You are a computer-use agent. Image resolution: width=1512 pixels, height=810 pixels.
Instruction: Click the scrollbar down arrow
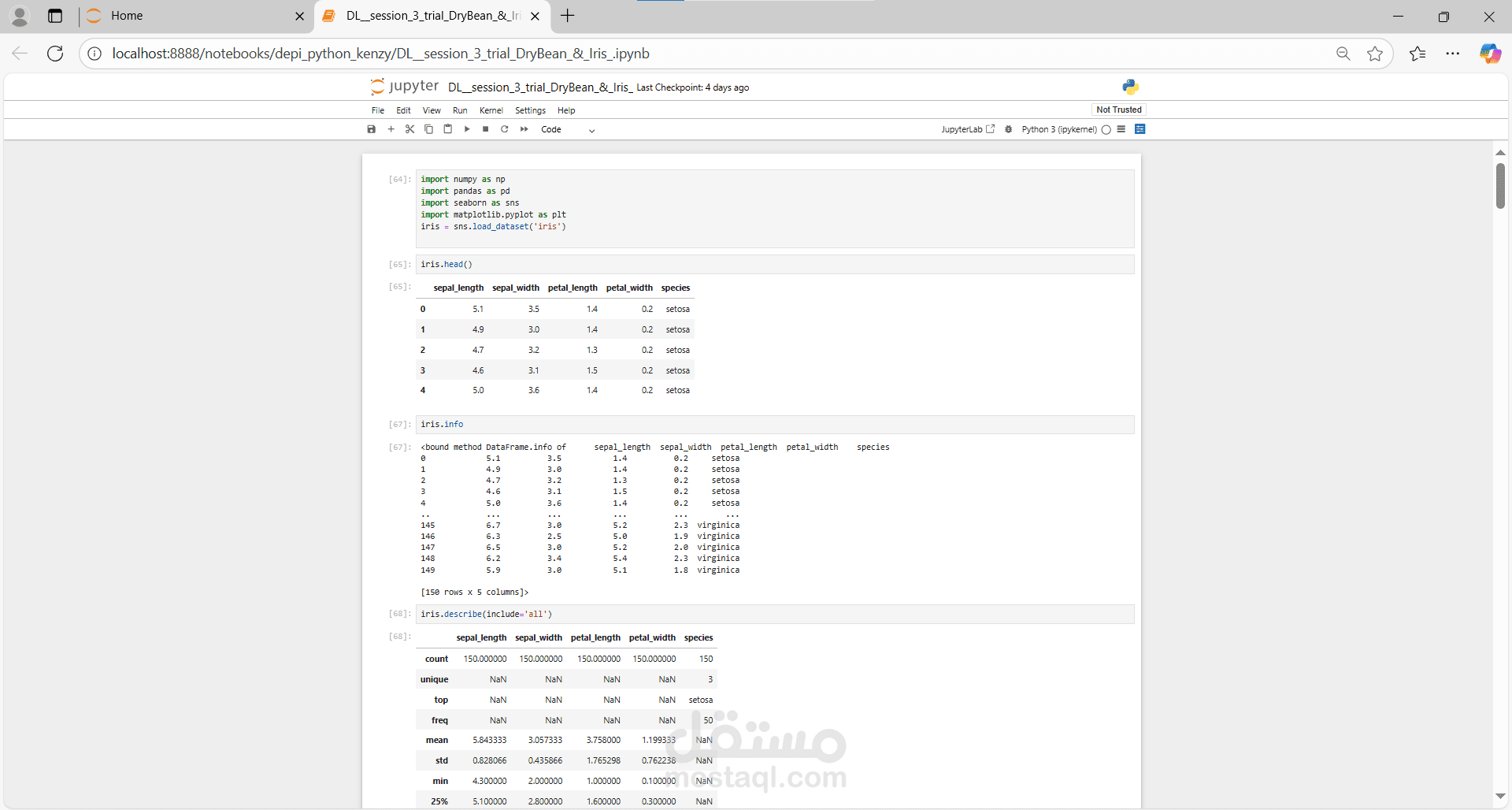pos(1500,796)
